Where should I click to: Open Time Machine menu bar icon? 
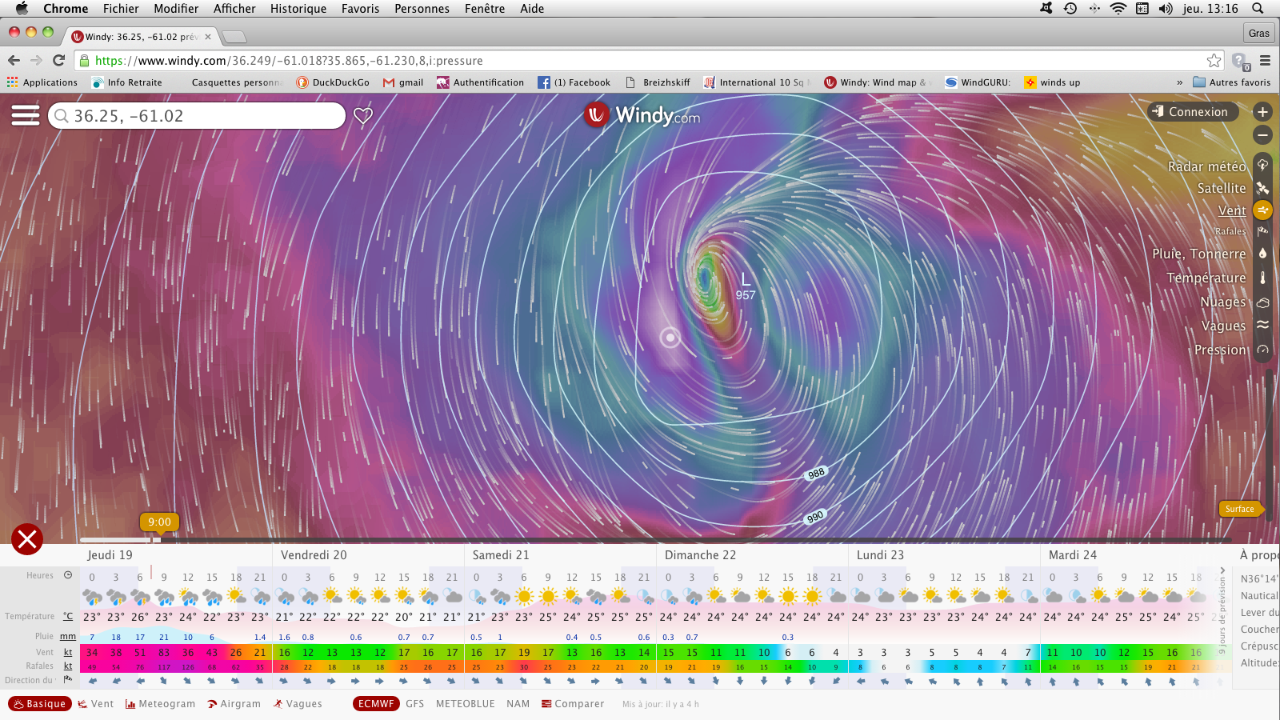(1070, 8)
